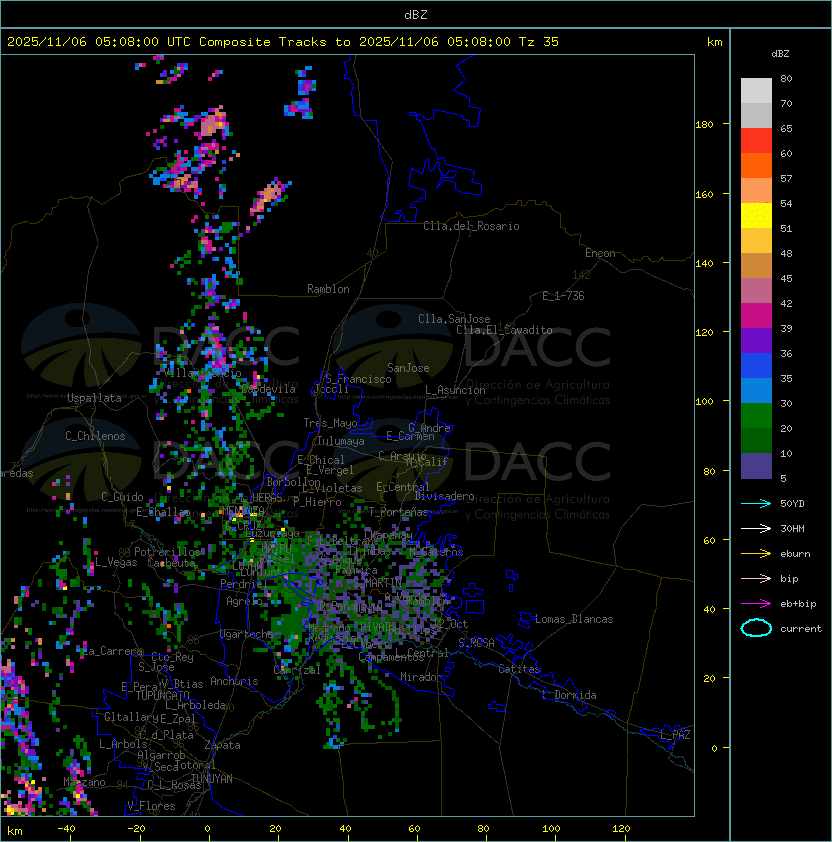This screenshot has height=842, width=832.
Task: Click the 'Tz 35' threshold value in header
Action: click(x=539, y=42)
